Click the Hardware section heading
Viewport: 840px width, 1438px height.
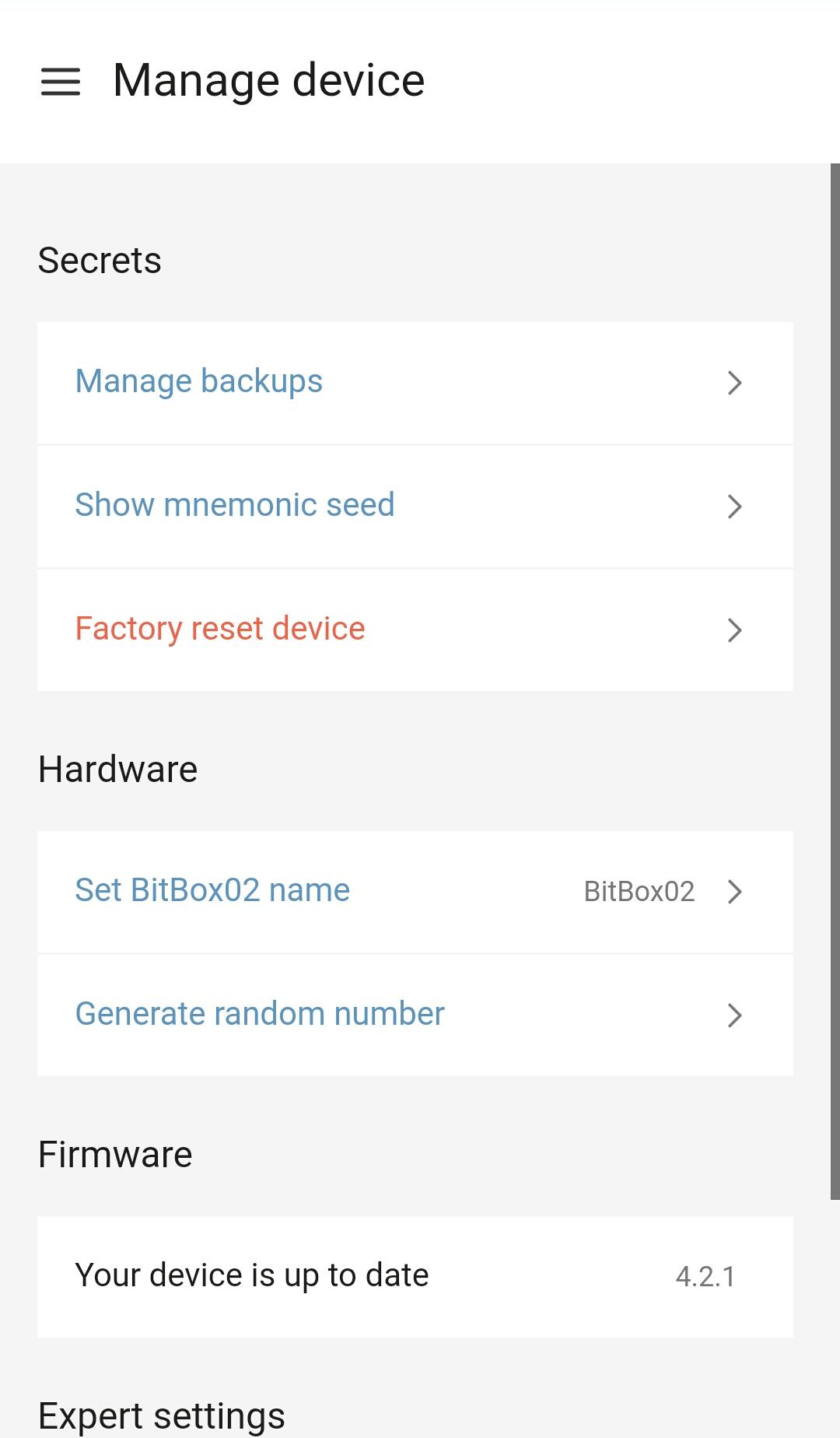click(118, 769)
